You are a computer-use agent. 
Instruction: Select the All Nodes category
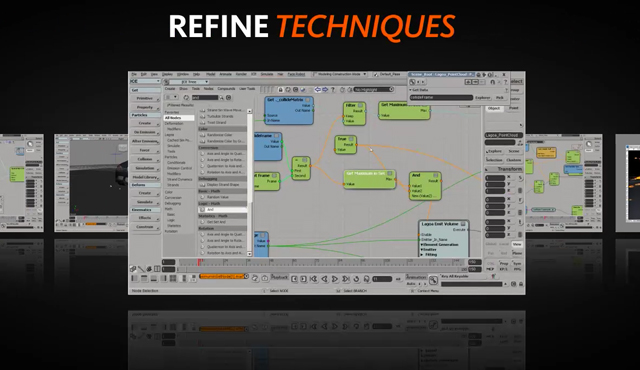(x=179, y=117)
